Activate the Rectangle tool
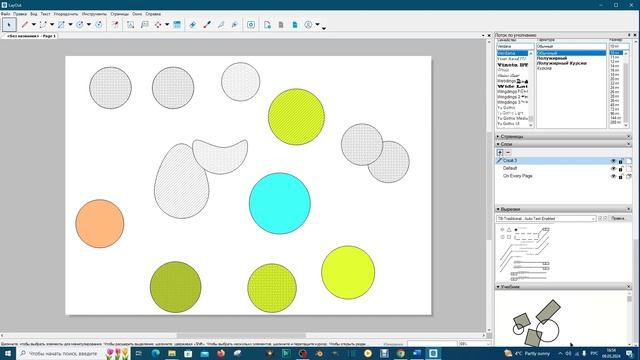The image size is (640, 360). tap(61, 24)
